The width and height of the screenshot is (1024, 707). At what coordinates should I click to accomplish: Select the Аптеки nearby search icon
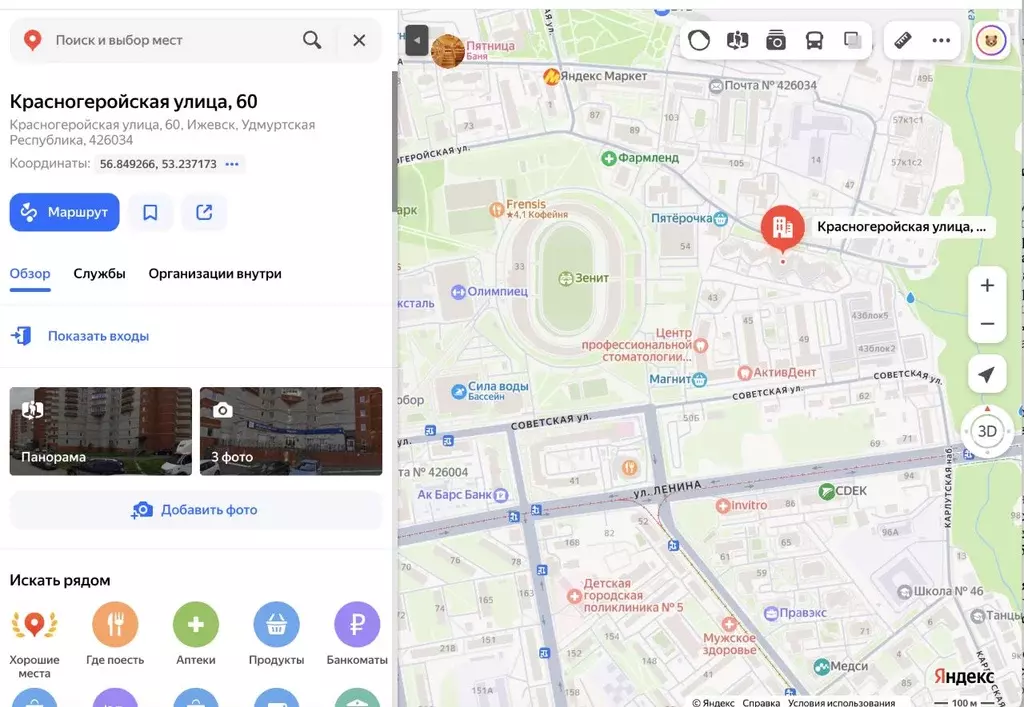pos(195,625)
